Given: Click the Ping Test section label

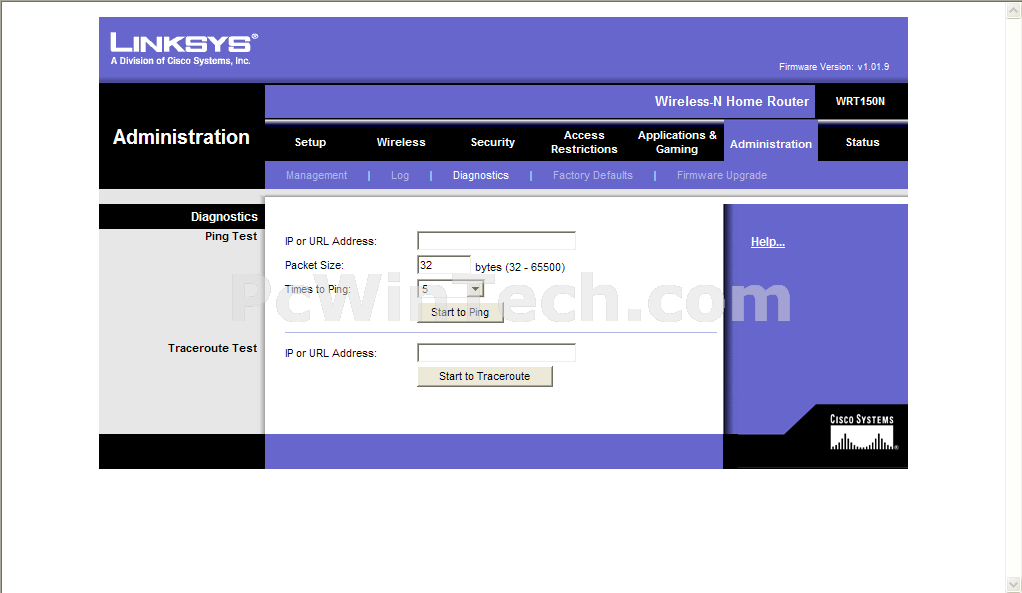Looking at the screenshot, I should pos(231,236).
